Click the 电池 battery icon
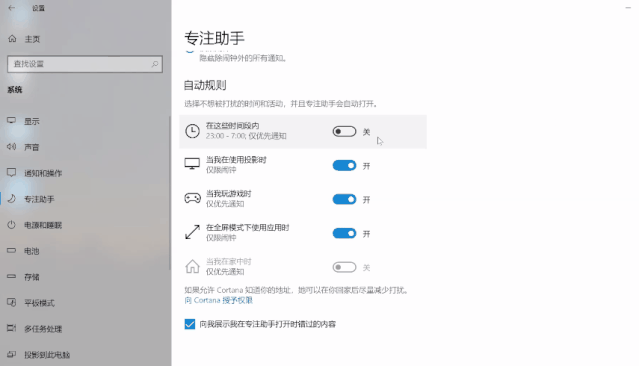 [x=11, y=250]
